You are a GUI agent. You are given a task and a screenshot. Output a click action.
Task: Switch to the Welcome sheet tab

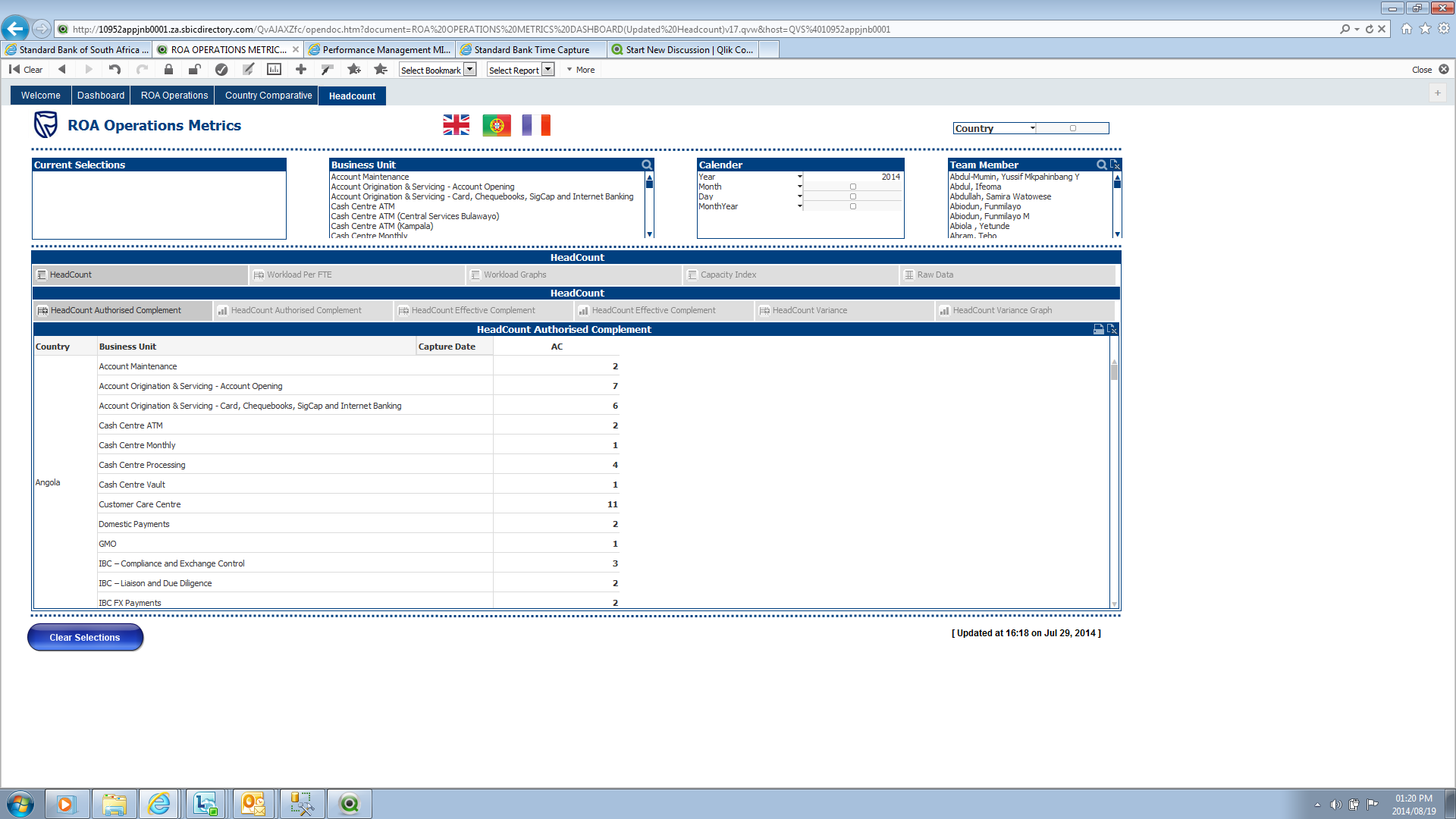pos(41,96)
